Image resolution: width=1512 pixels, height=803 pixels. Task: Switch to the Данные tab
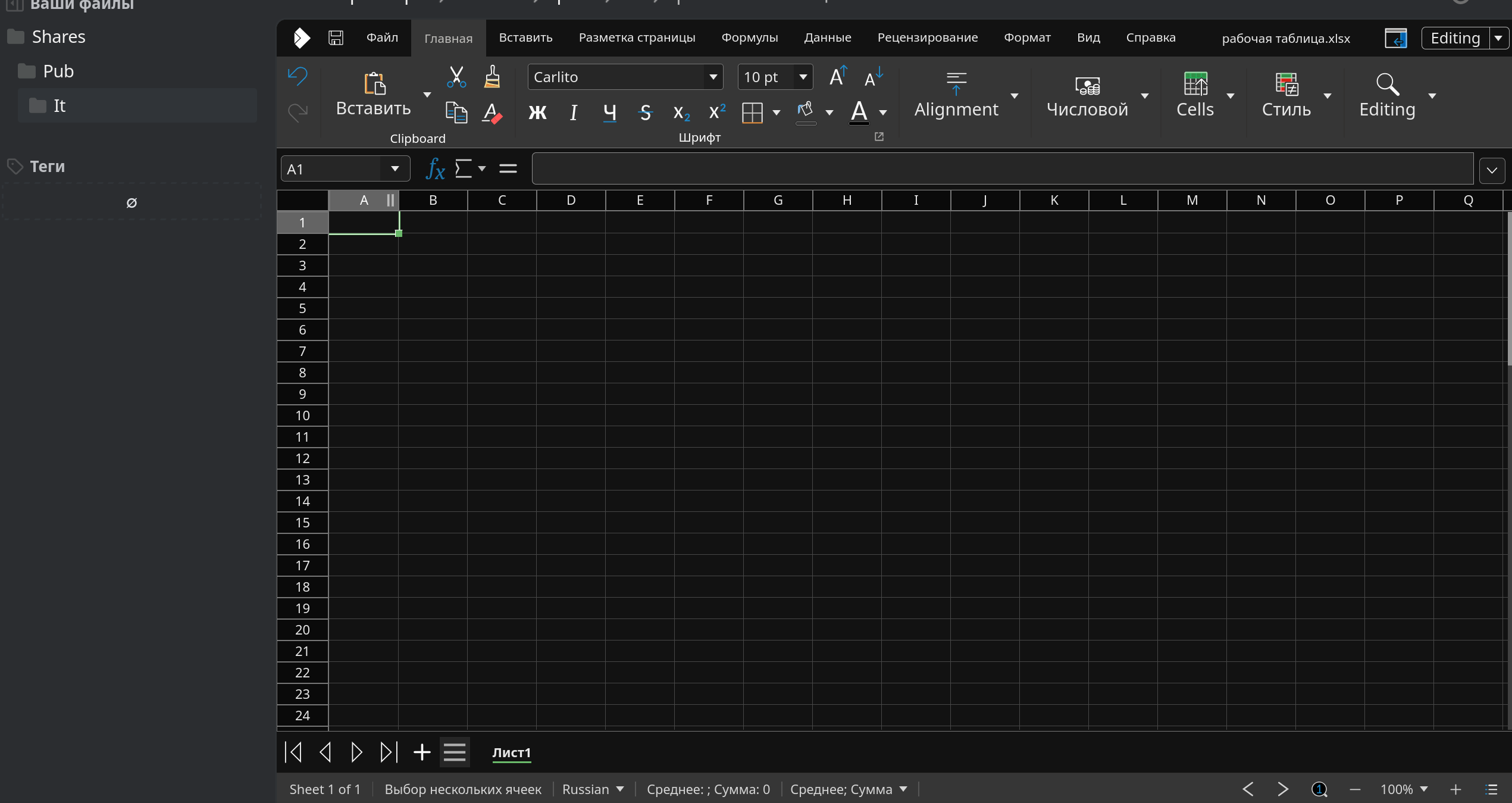click(827, 38)
